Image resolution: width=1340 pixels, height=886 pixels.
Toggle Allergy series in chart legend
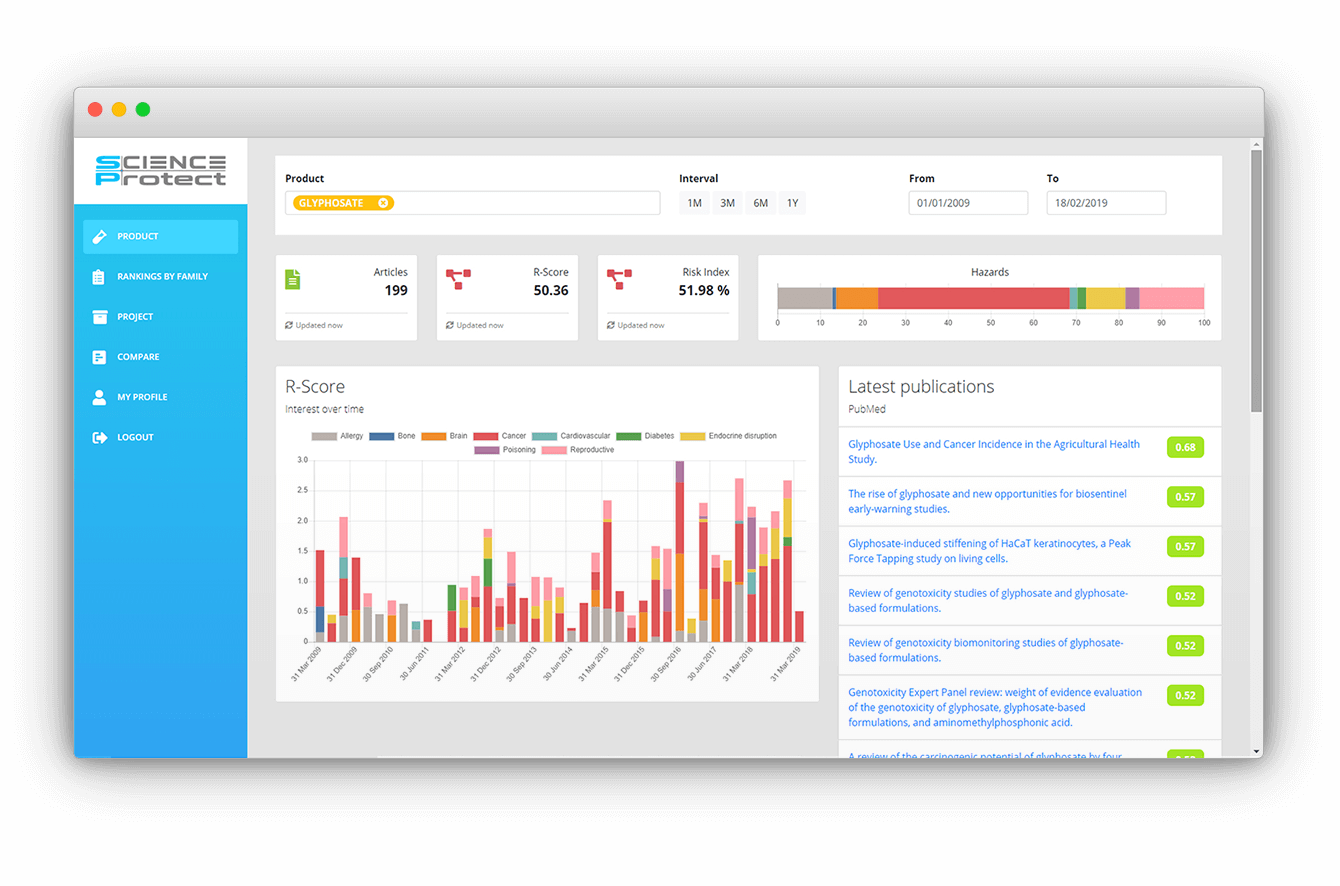coord(337,436)
